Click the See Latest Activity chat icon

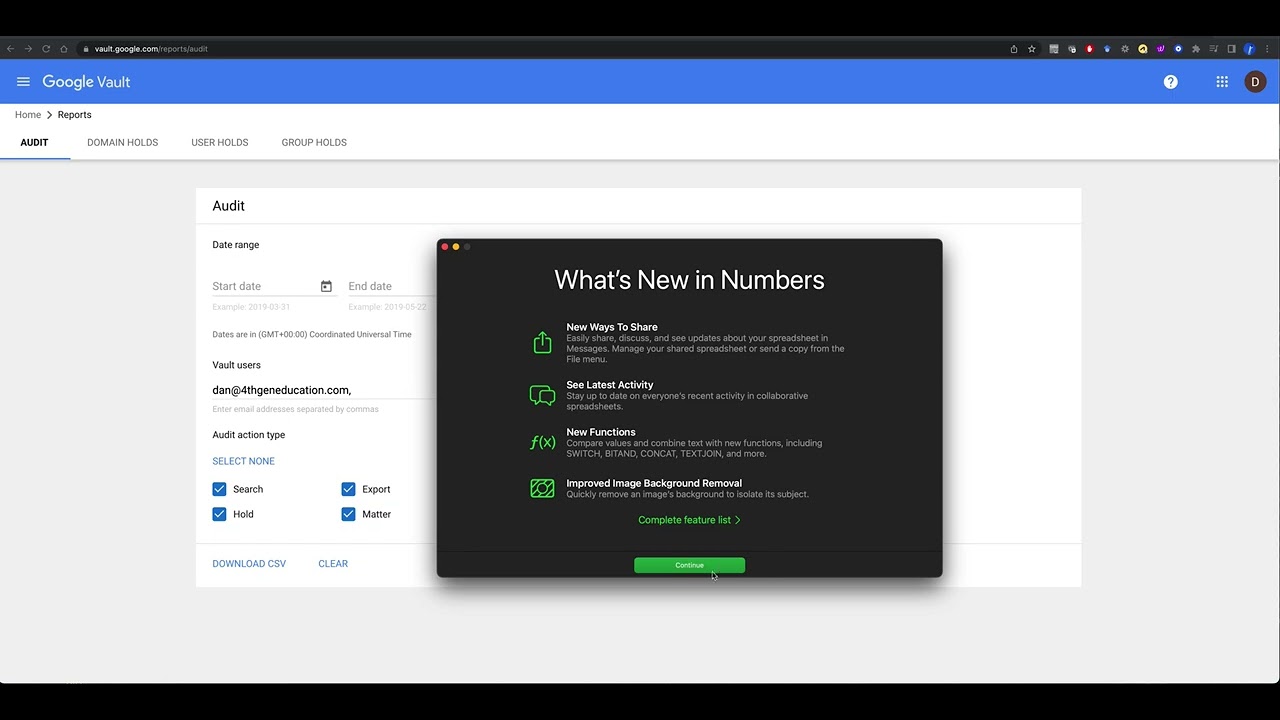click(542, 396)
